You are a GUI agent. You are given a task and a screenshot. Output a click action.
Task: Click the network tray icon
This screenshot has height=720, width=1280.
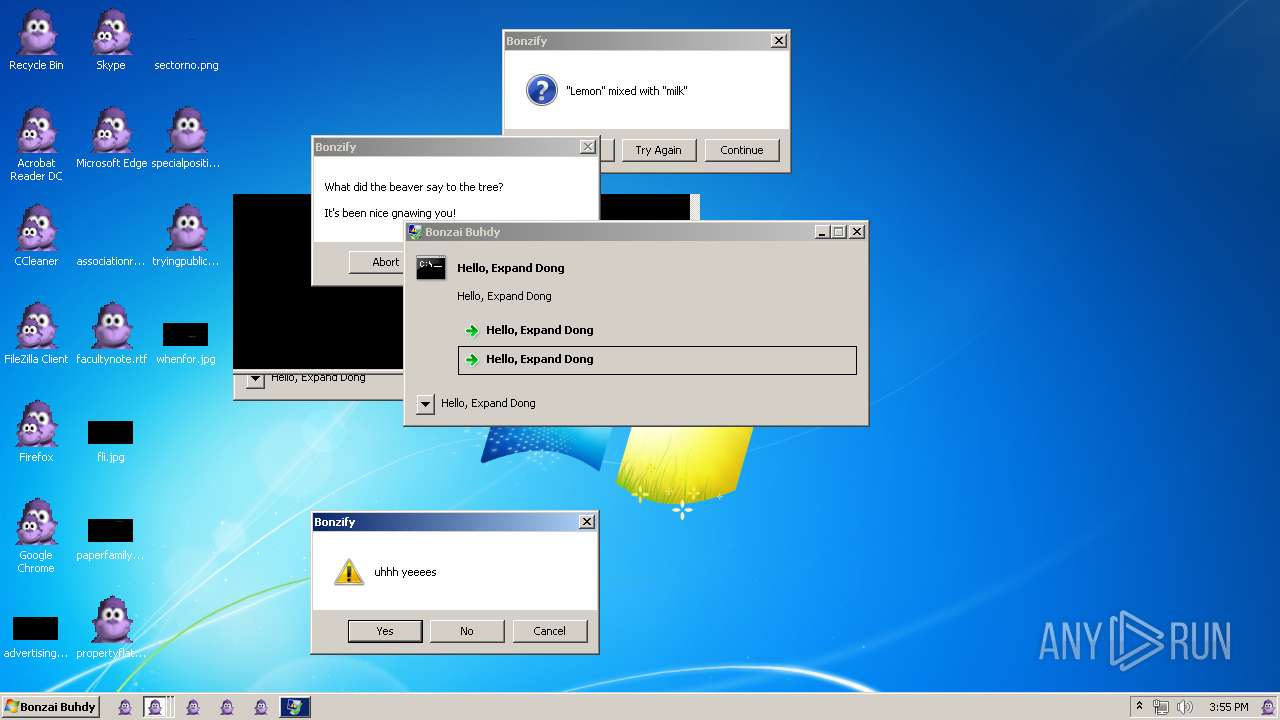[x=1161, y=707]
